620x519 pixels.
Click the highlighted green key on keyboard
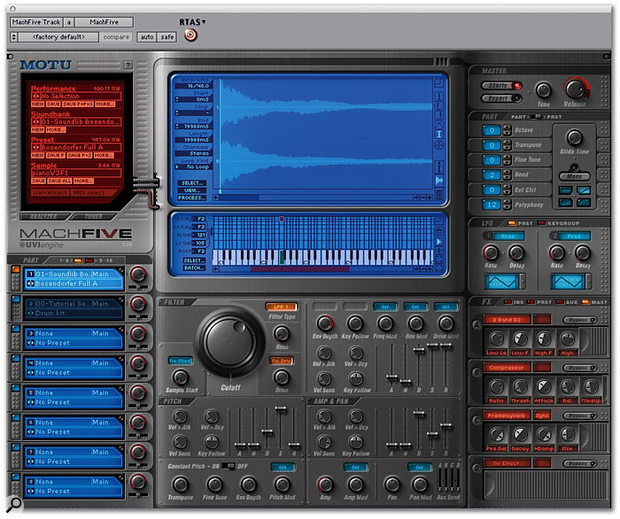click(x=282, y=257)
